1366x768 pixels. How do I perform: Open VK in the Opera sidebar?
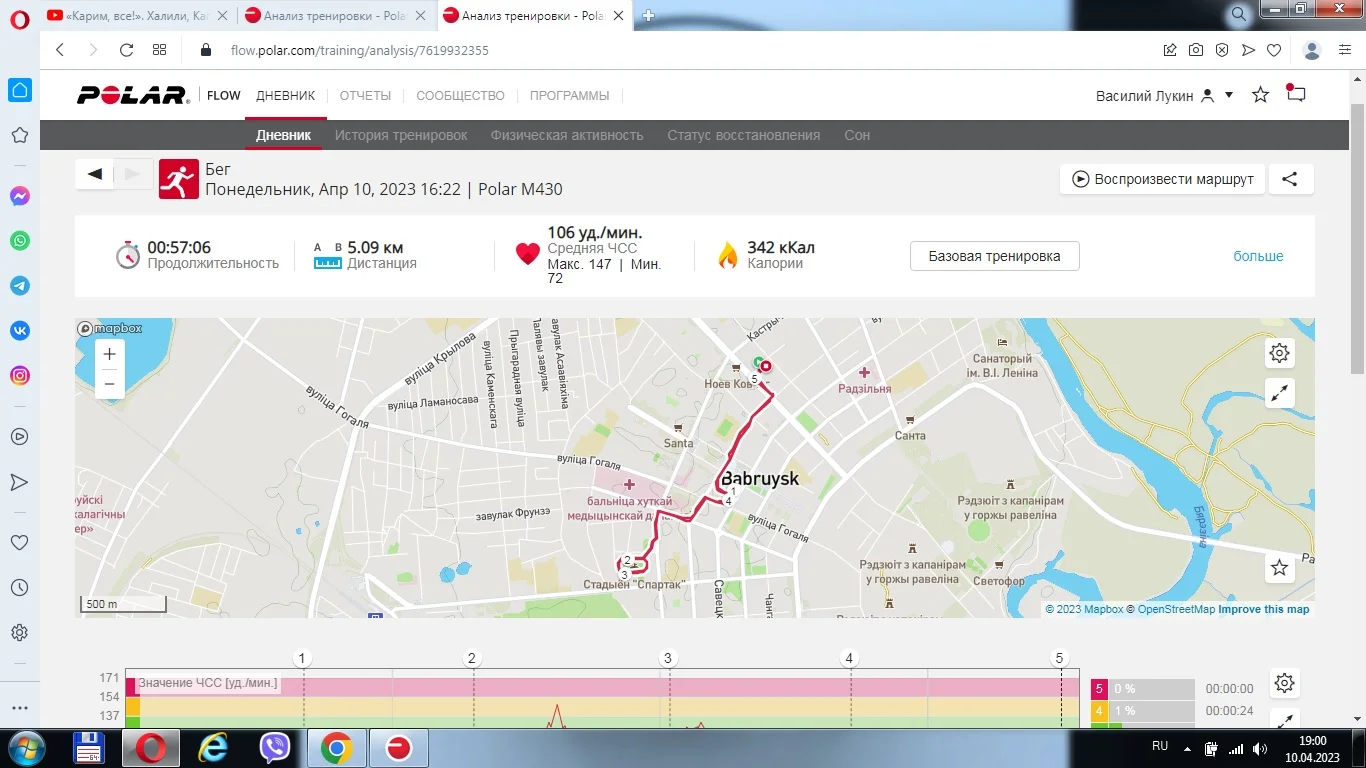(x=20, y=331)
